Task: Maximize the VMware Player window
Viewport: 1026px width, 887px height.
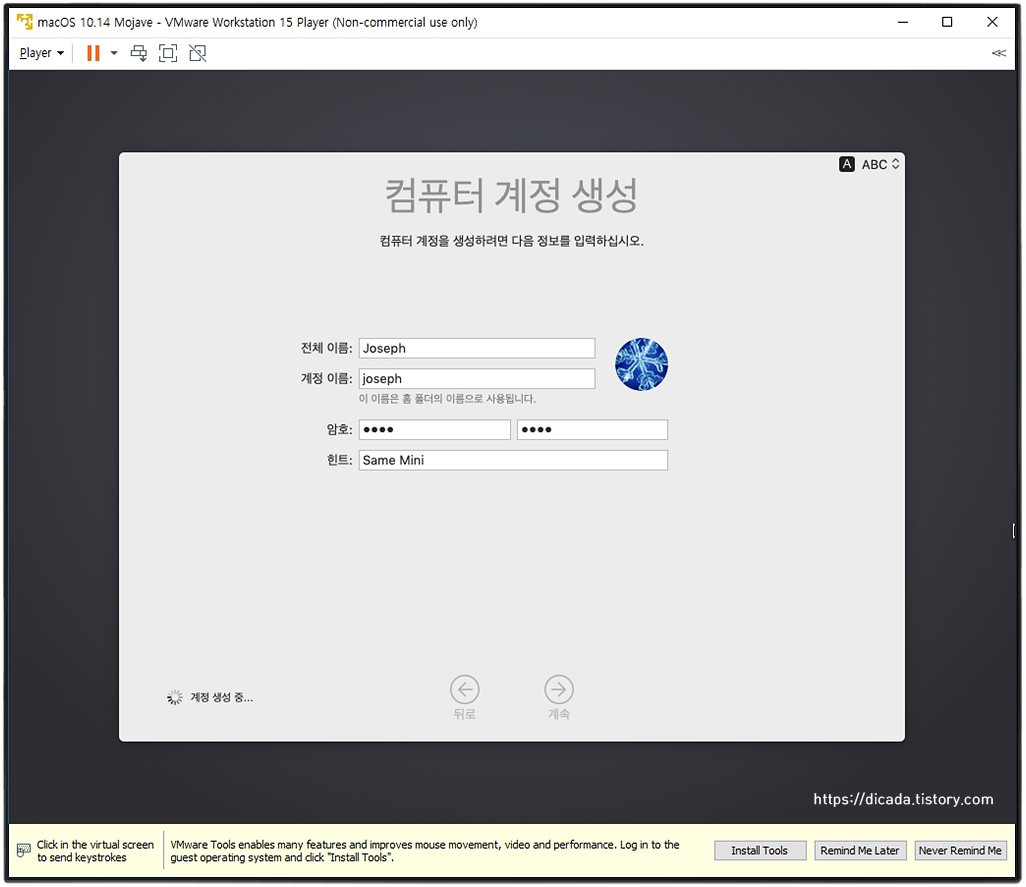Action: (x=947, y=22)
